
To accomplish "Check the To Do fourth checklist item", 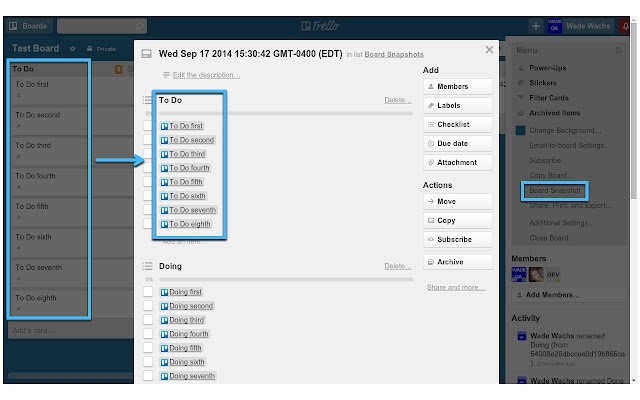I will 148,168.
